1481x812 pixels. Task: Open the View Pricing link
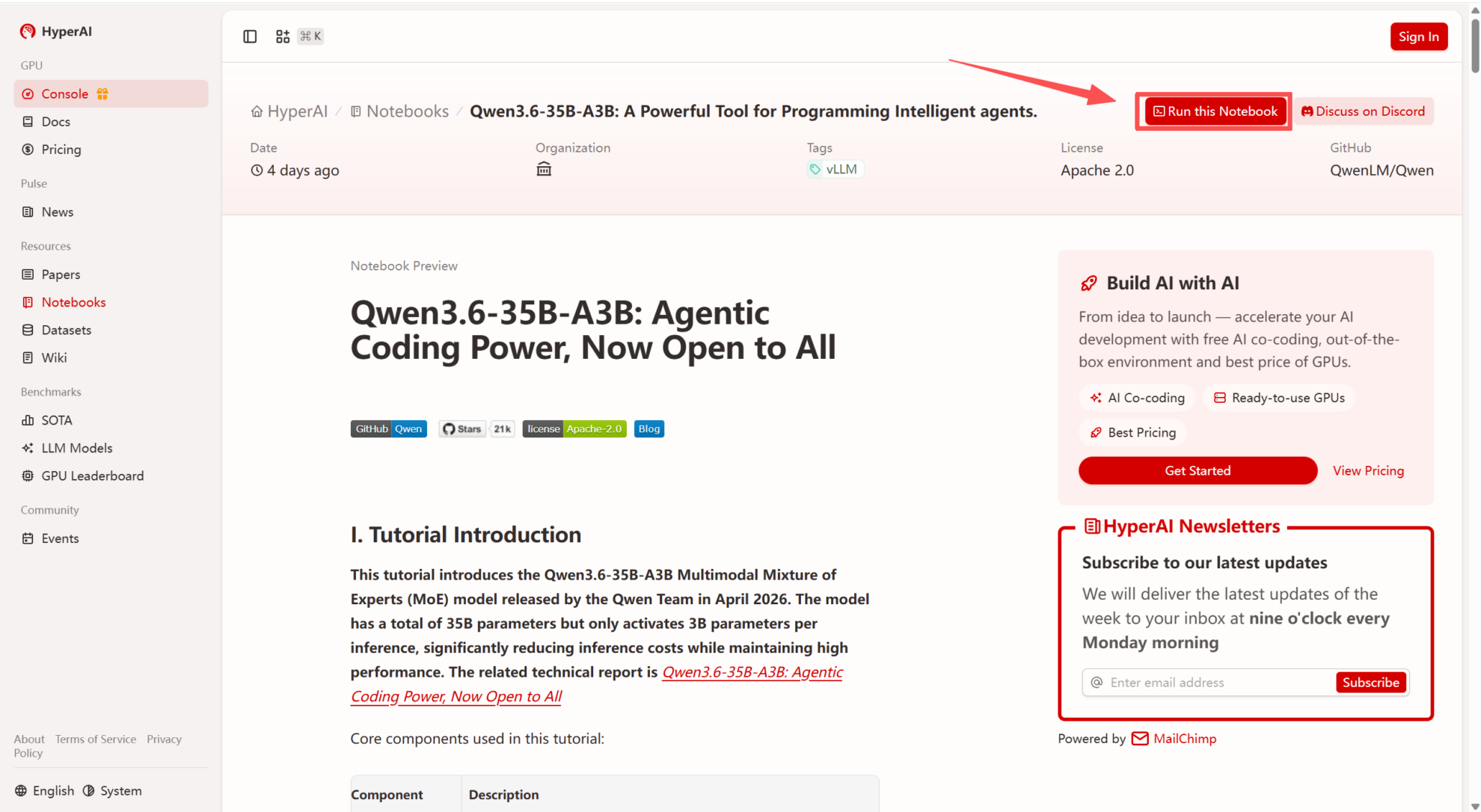(1368, 470)
